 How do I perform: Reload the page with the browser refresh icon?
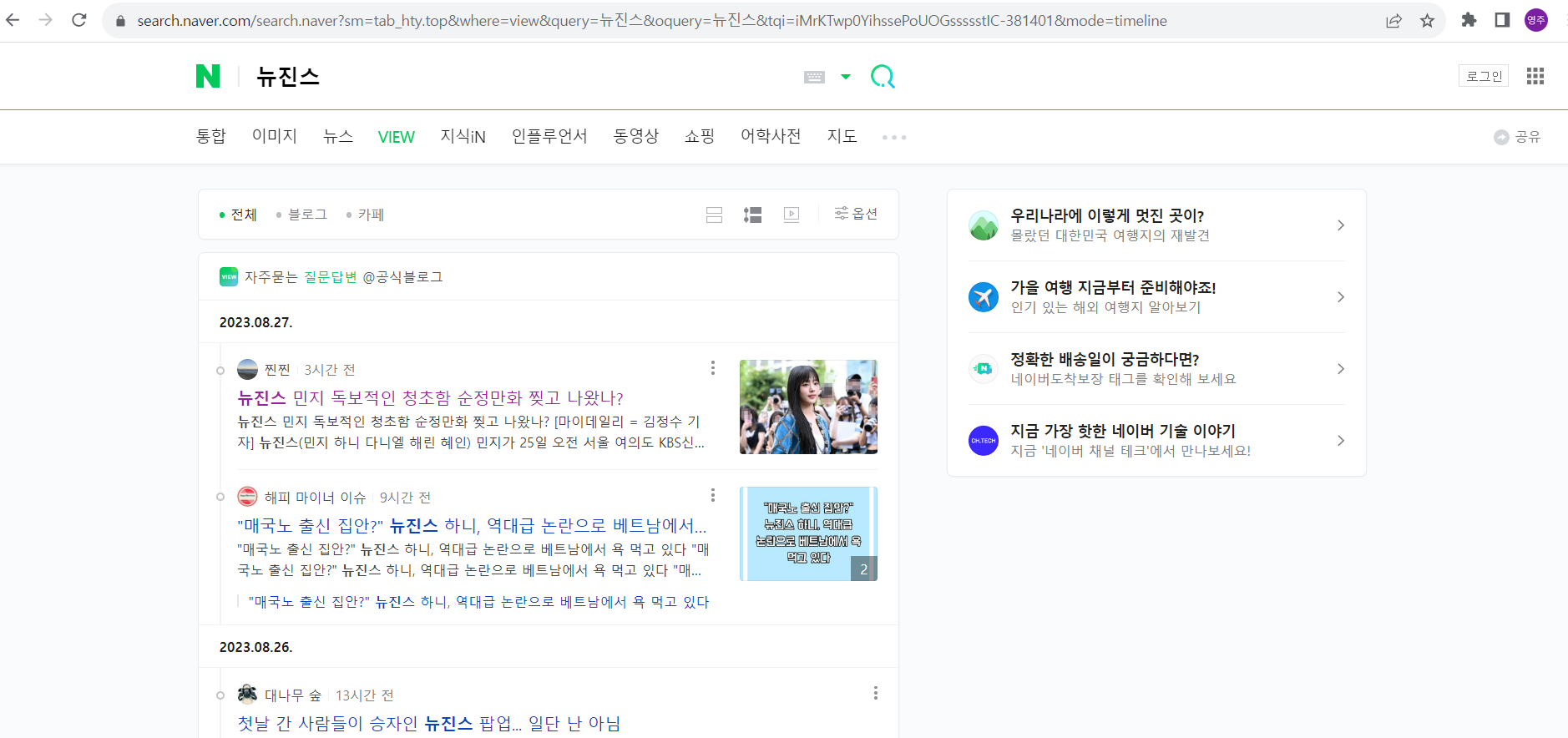tap(79, 20)
